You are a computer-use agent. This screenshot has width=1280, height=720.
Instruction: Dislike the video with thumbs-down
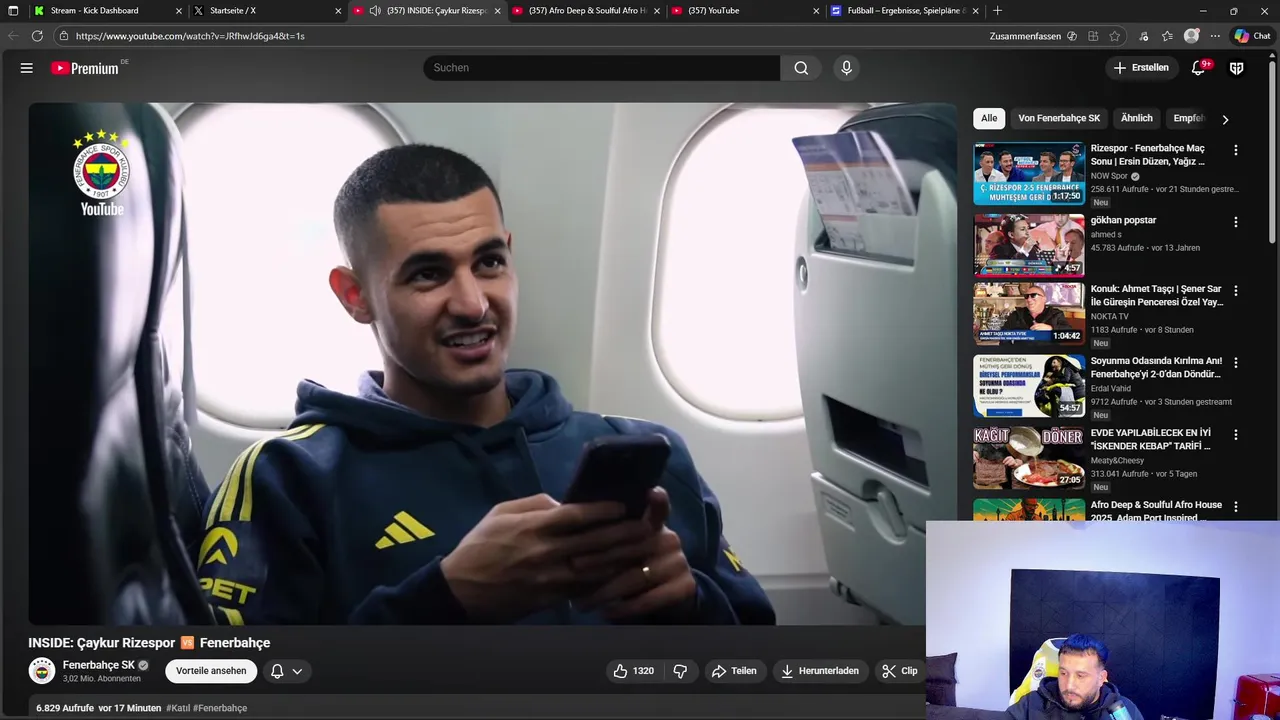click(680, 671)
